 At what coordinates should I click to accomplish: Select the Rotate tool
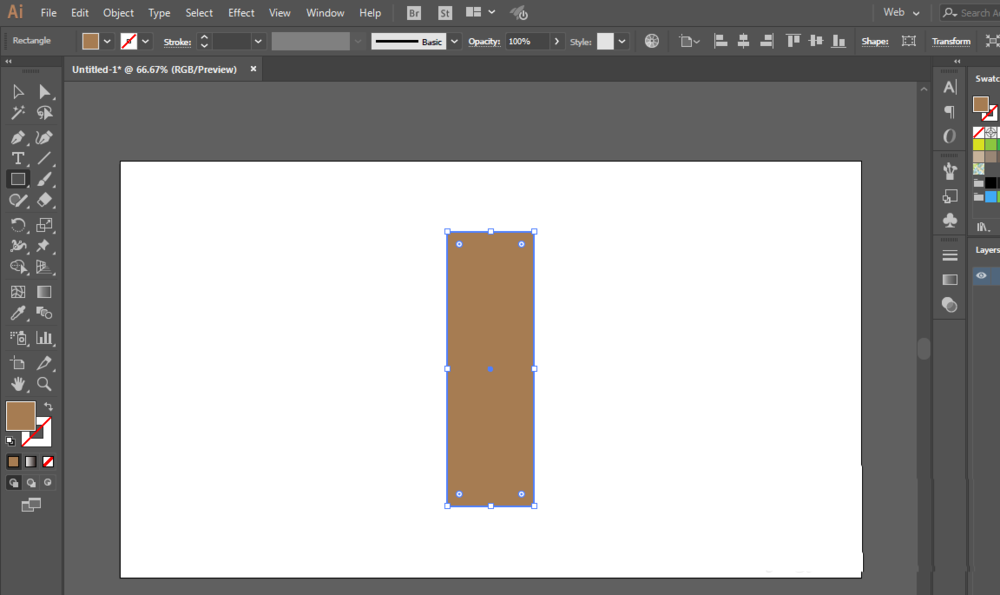click(18, 224)
